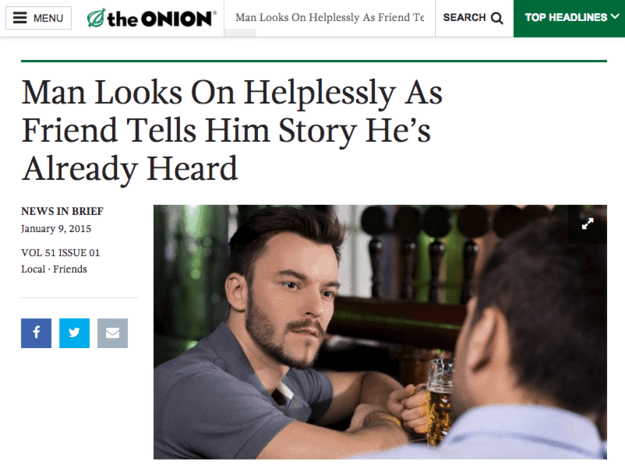Image resolution: width=625 pixels, height=475 pixels.
Task: Click the article headline text
Action: (232, 130)
